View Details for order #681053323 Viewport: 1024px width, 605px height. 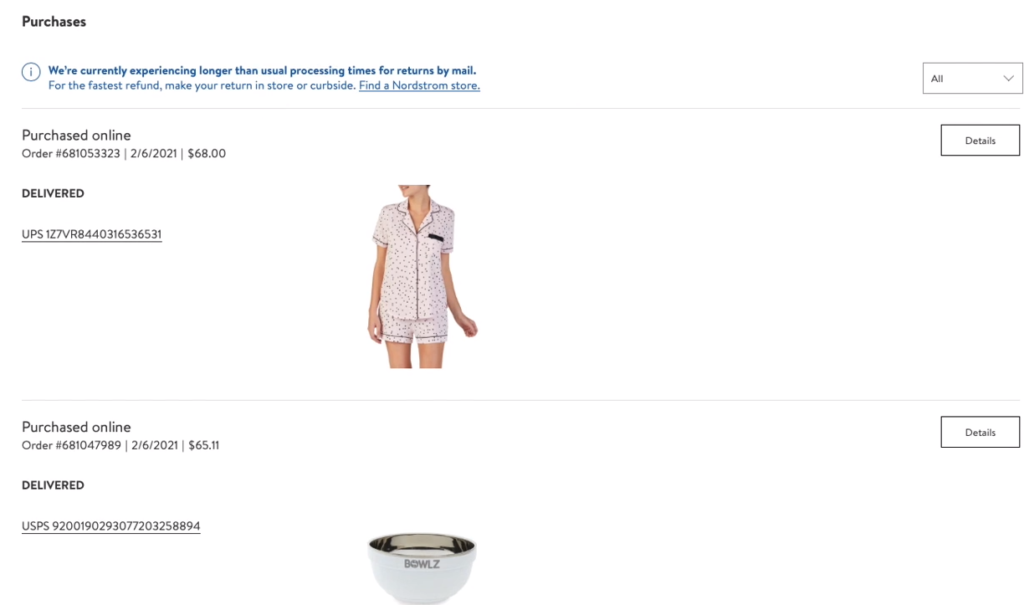[x=980, y=140]
